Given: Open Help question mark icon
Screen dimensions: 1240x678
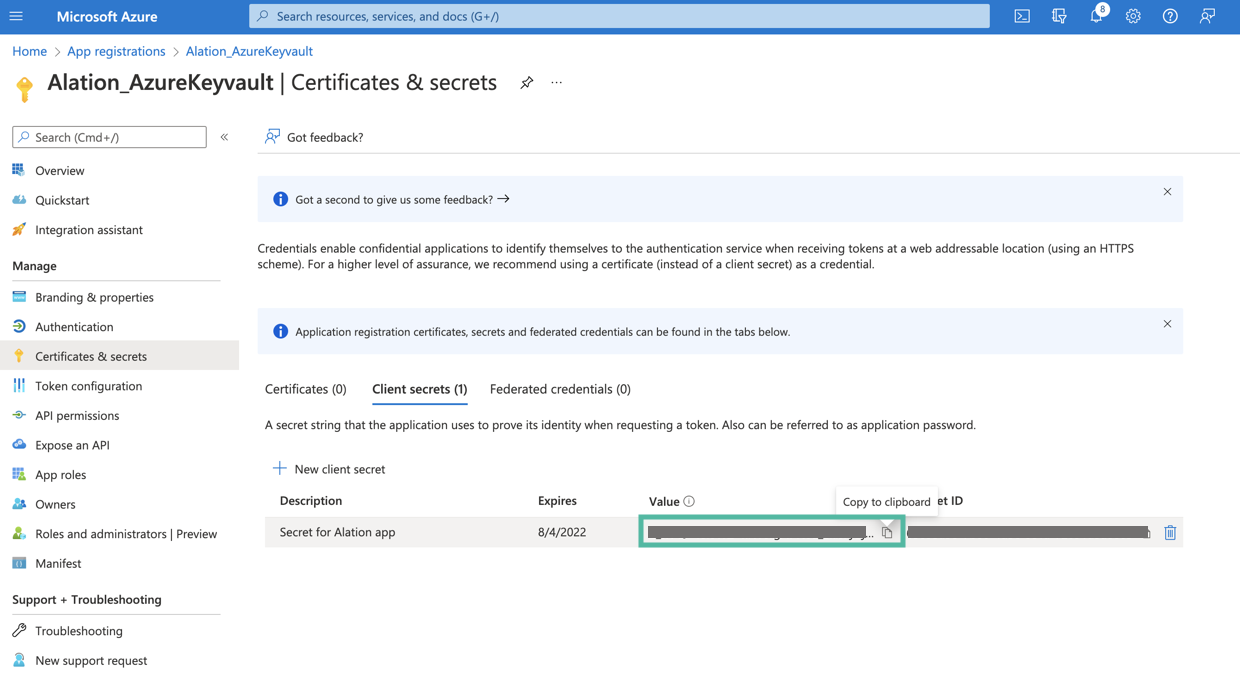Looking at the screenshot, I should pyautogui.click(x=1170, y=16).
